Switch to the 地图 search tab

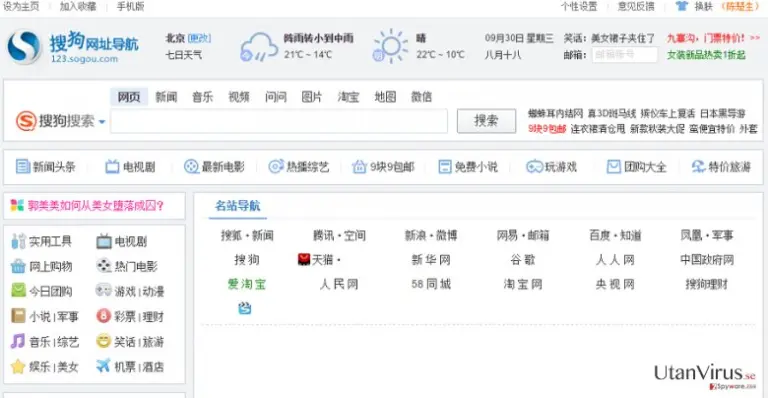[x=385, y=97]
